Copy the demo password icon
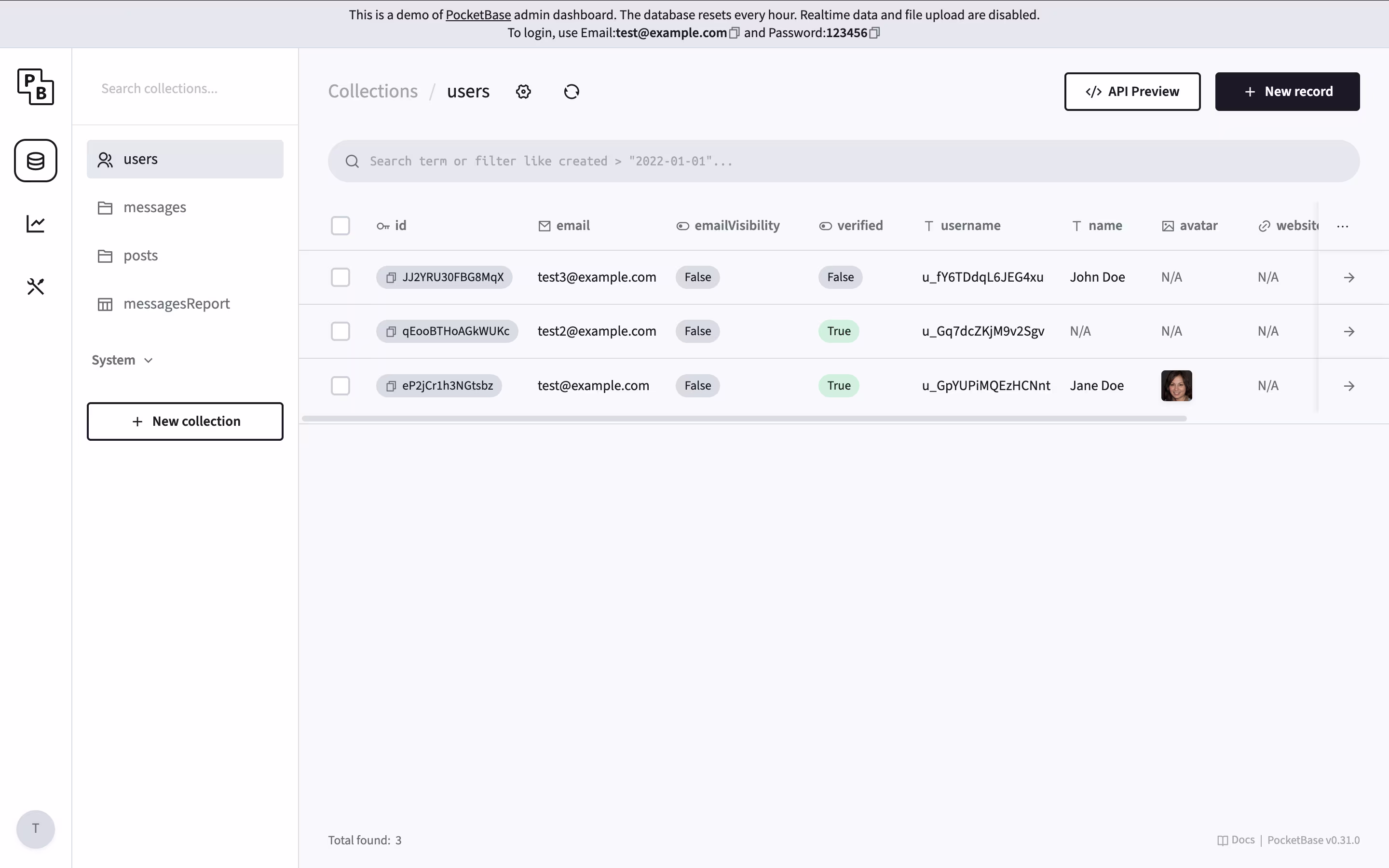Viewport: 1389px width, 868px height. [x=874, y=33]
